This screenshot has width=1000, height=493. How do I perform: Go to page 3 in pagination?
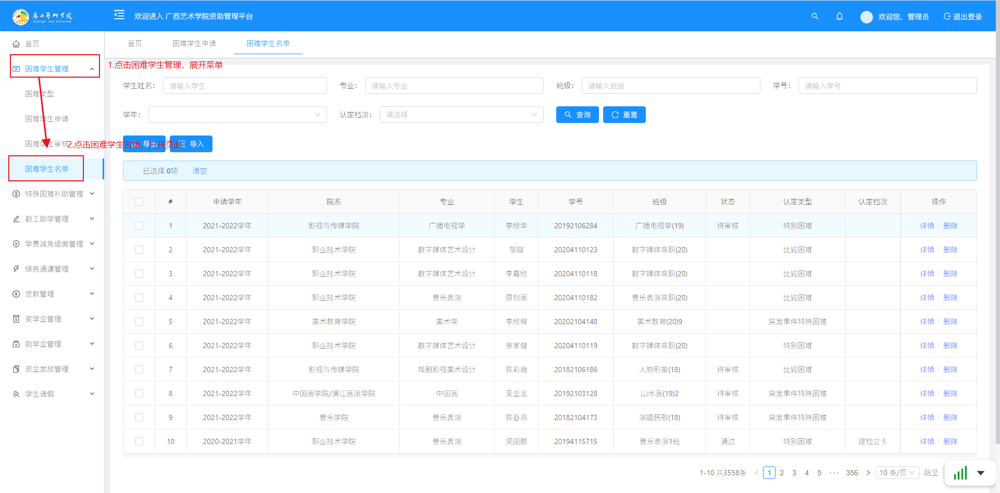pyautogui.click(x=794, y=473)
